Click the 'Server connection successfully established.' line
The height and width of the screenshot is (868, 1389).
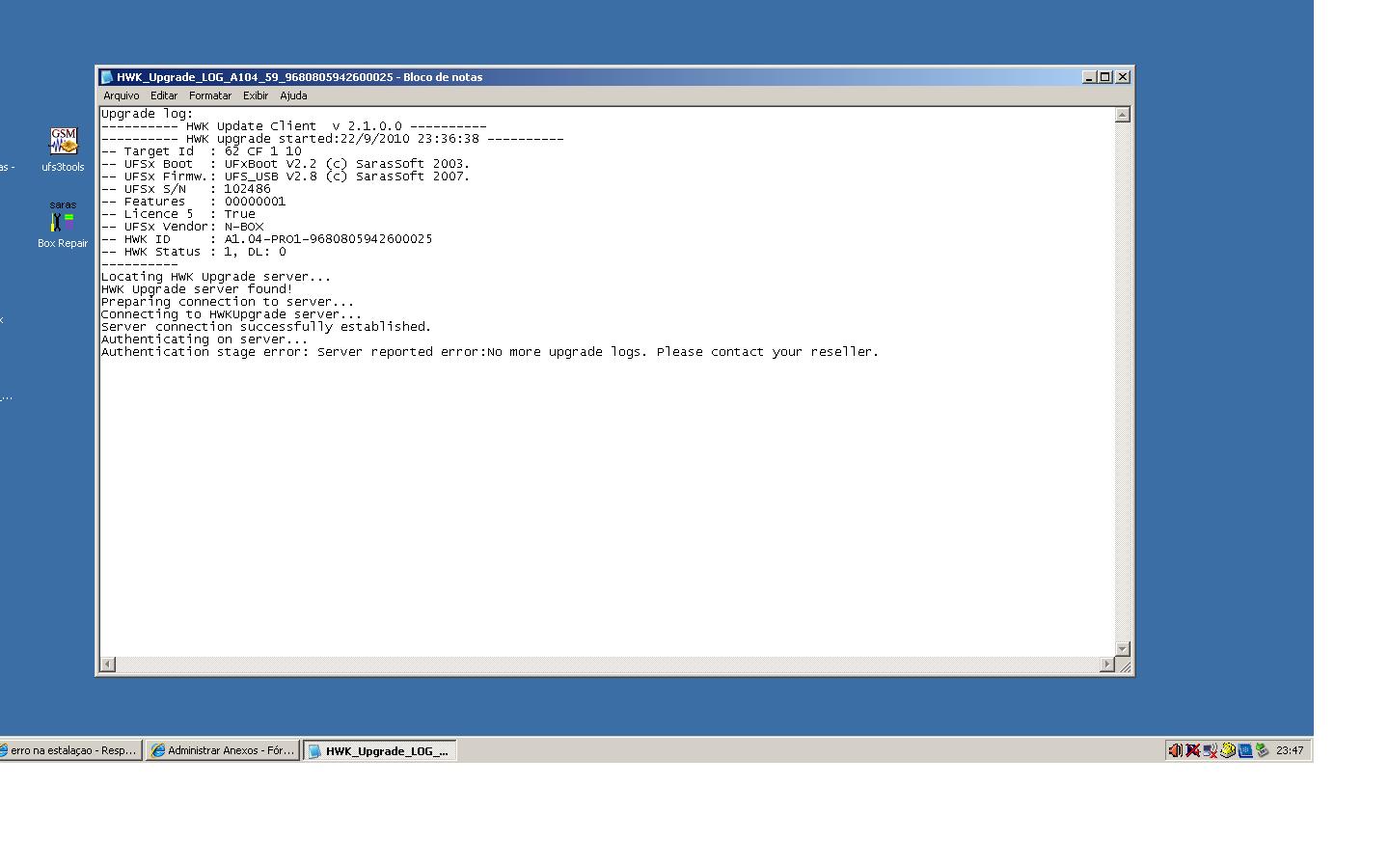point(266,327)
